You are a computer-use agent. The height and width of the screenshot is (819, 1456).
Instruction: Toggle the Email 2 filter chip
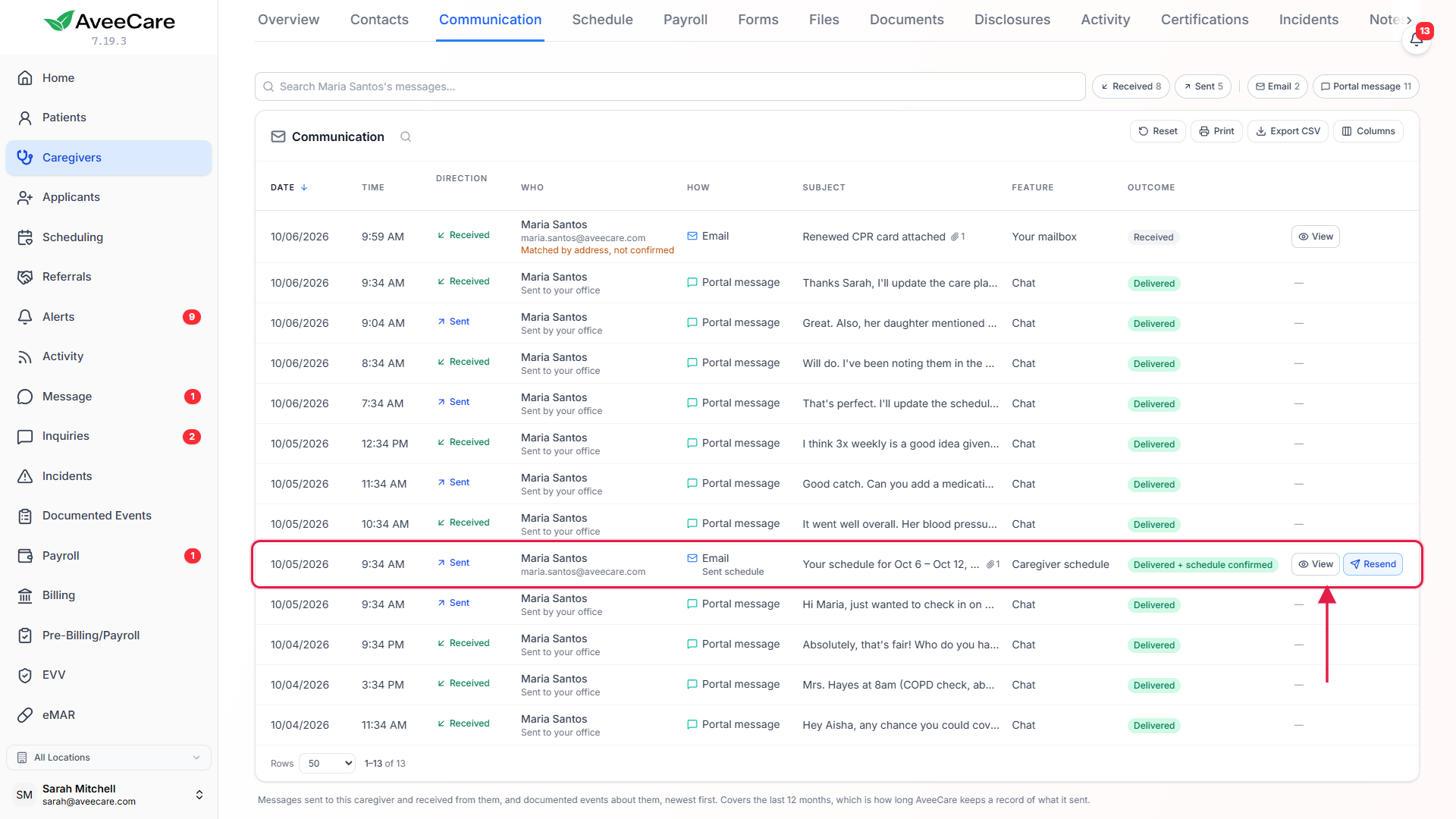coord(1278,86)
